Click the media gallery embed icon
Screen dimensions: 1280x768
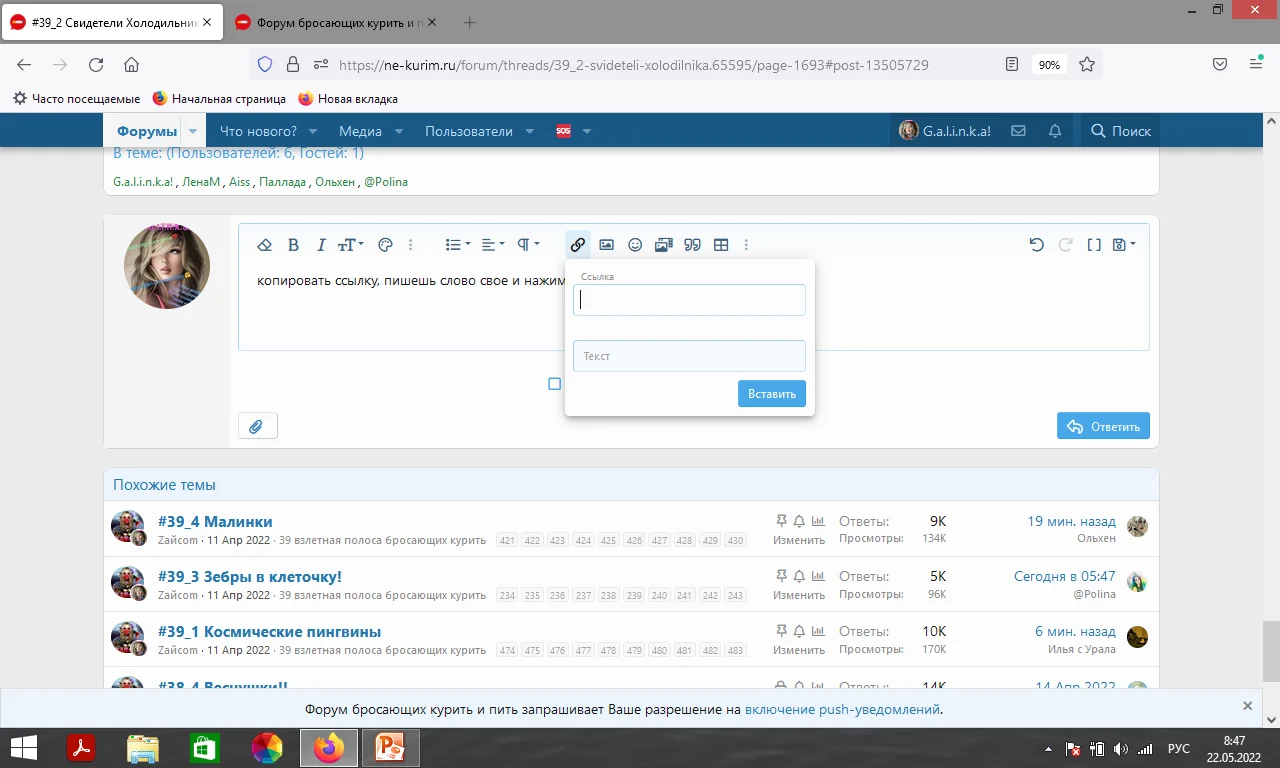click(x=663, y=245)
